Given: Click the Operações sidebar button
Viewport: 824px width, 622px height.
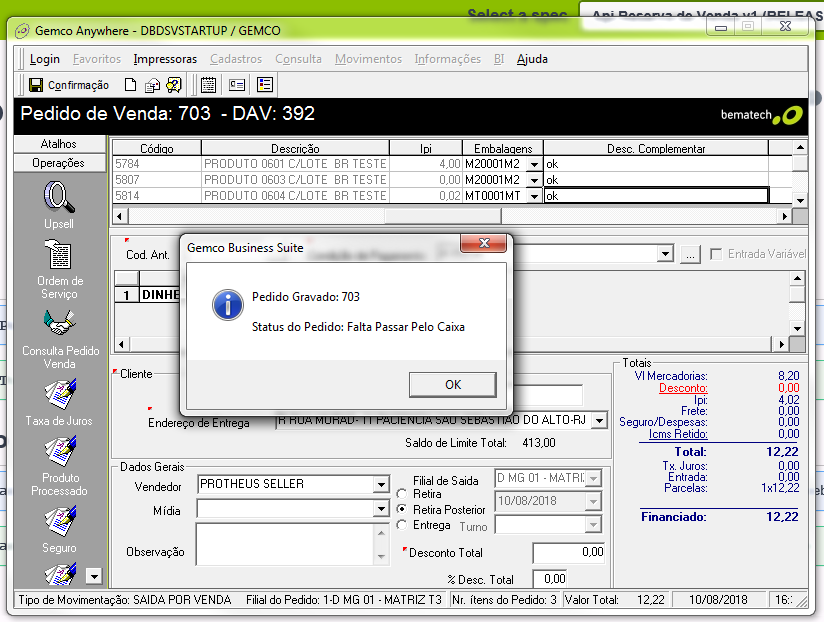Looking at the screenshot, I should point(59,163).
